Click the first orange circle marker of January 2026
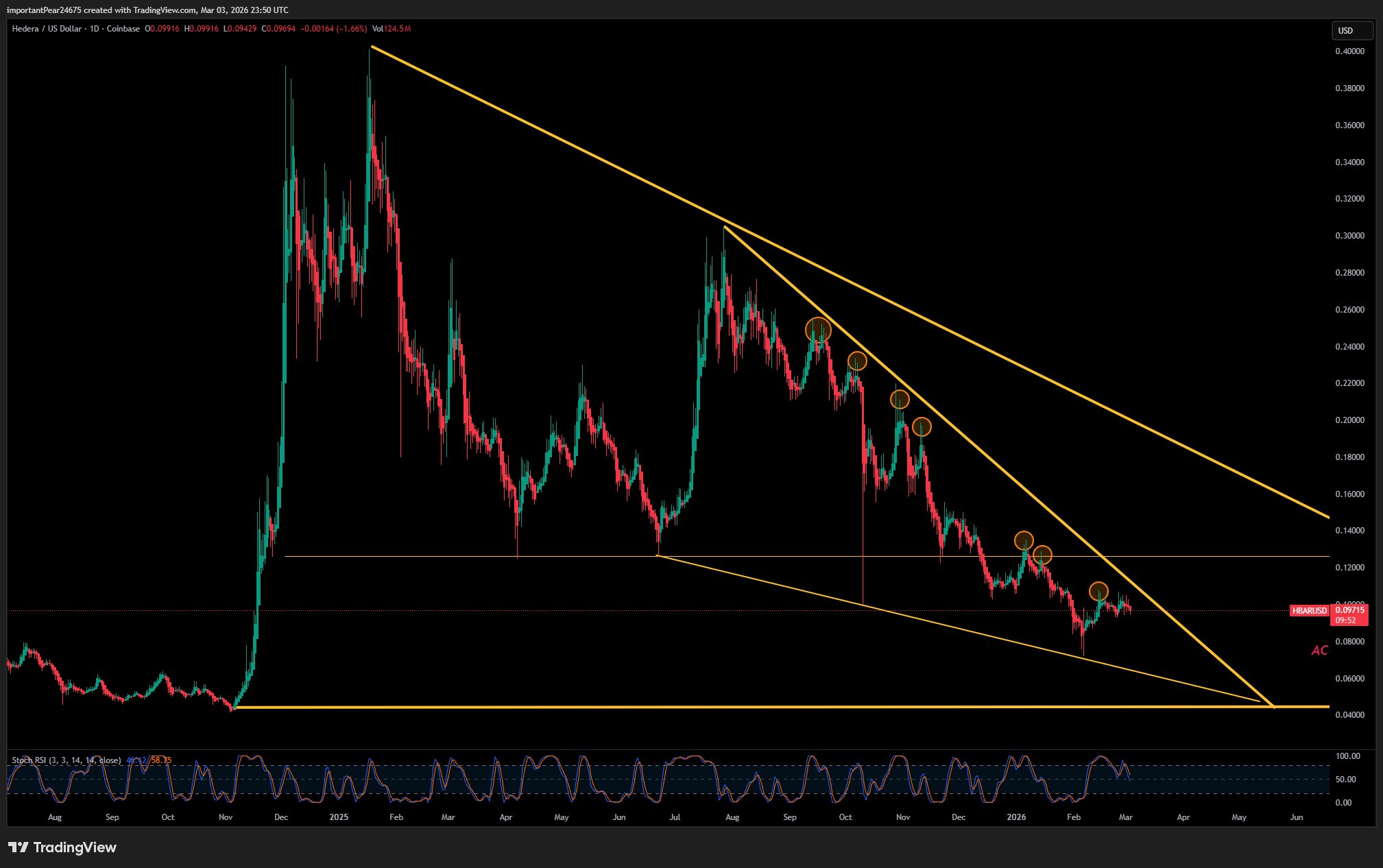1383x868 pixels. 1023,541
